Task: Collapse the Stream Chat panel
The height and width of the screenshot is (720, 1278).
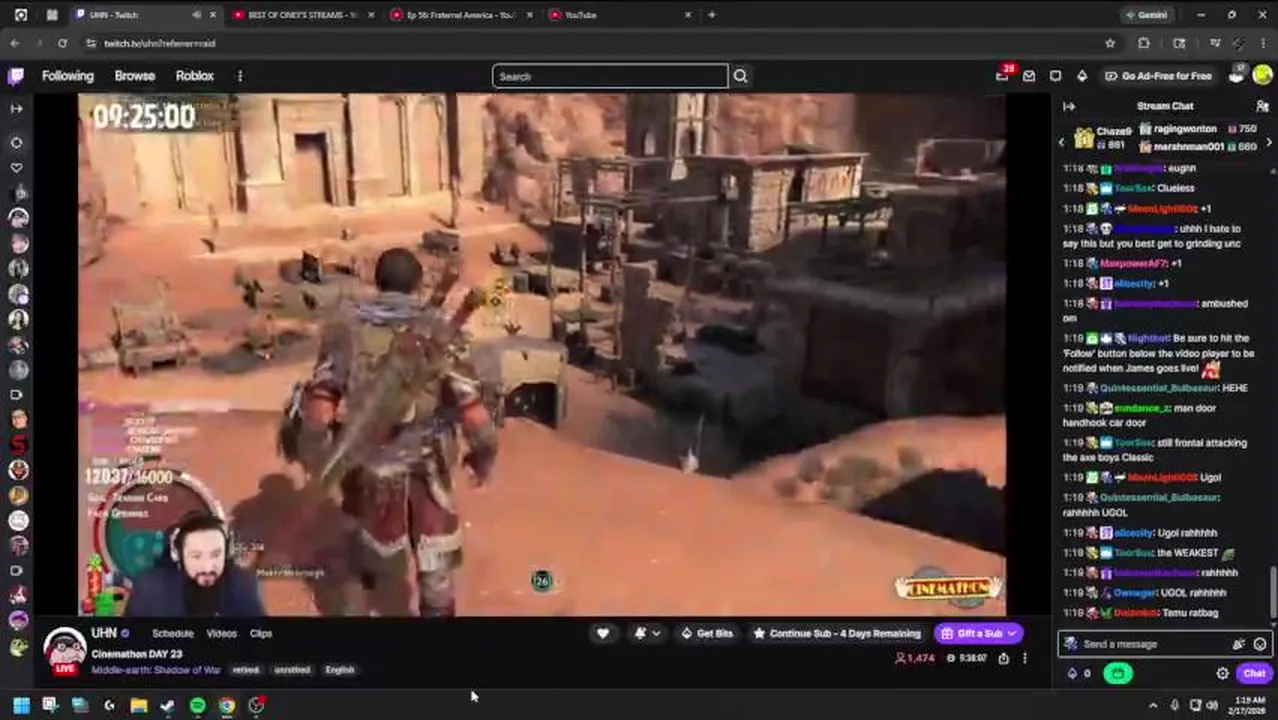Action: click(1069, 106)
